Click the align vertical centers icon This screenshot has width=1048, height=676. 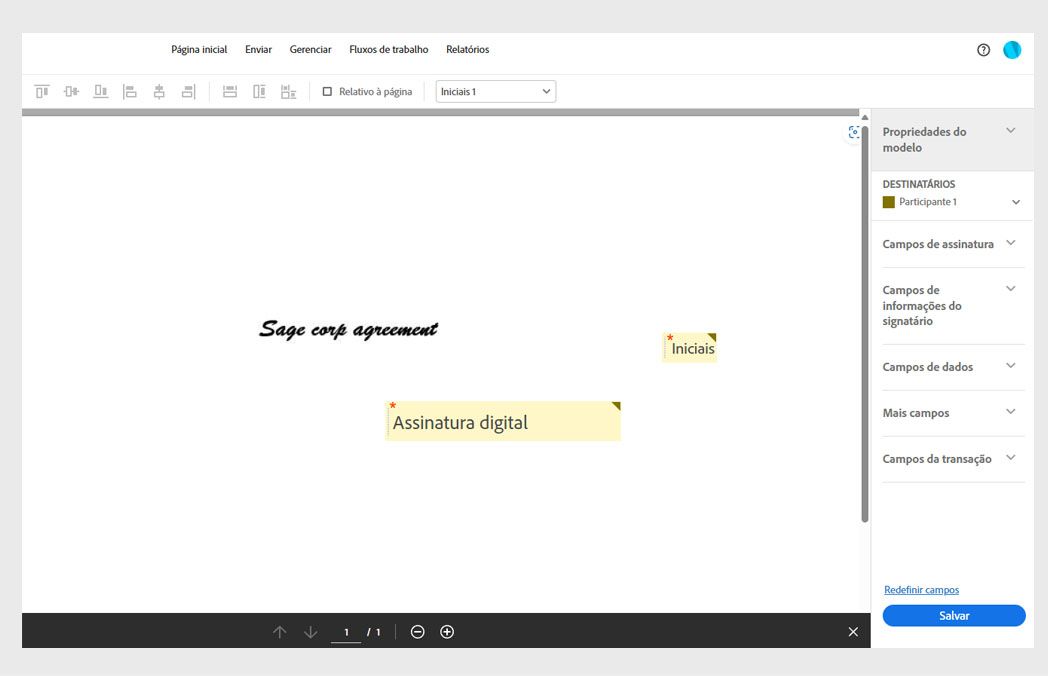(72, 92)
